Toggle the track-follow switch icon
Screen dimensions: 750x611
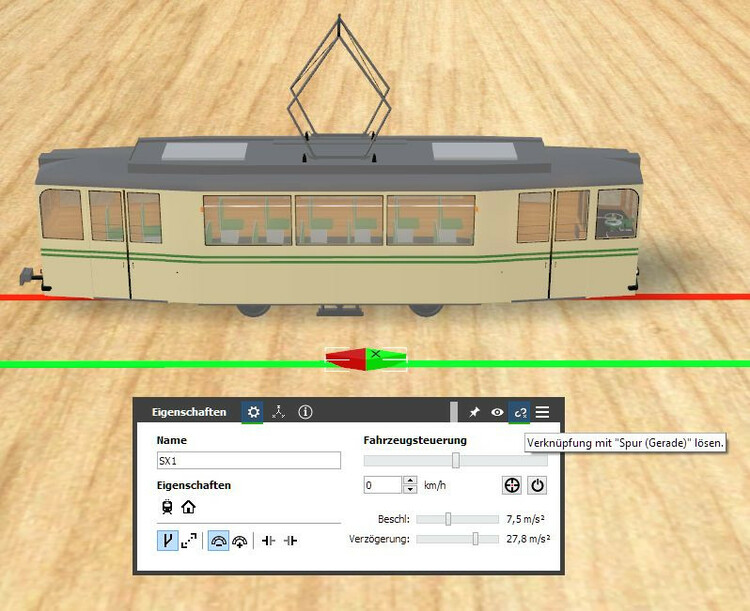(167, 541)
